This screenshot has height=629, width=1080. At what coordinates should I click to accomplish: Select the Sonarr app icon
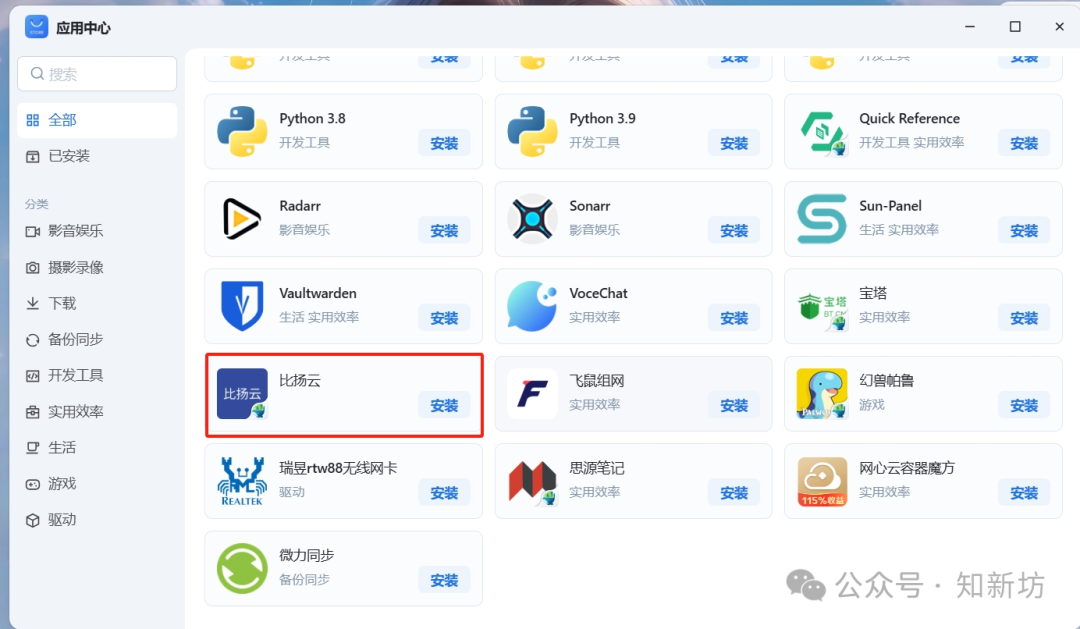pos(532,218)
